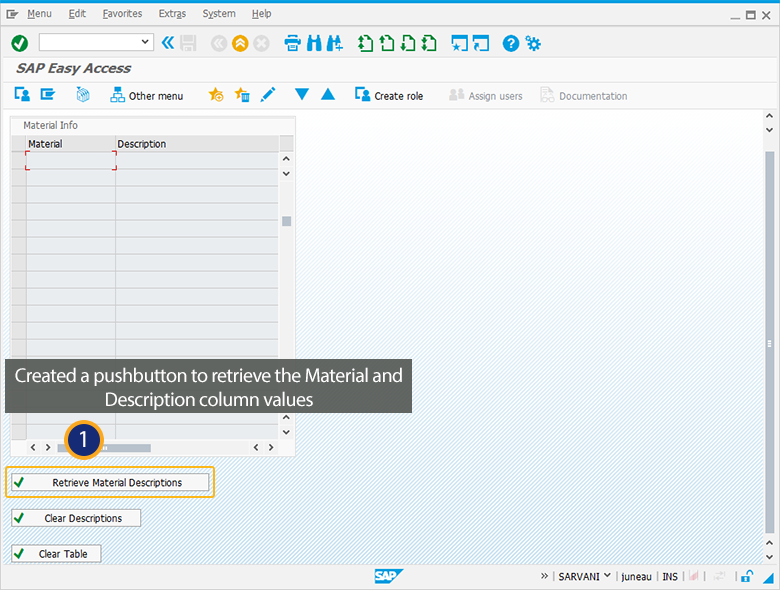
Task: Click the Print icon
Action: [x=292, y=43]
